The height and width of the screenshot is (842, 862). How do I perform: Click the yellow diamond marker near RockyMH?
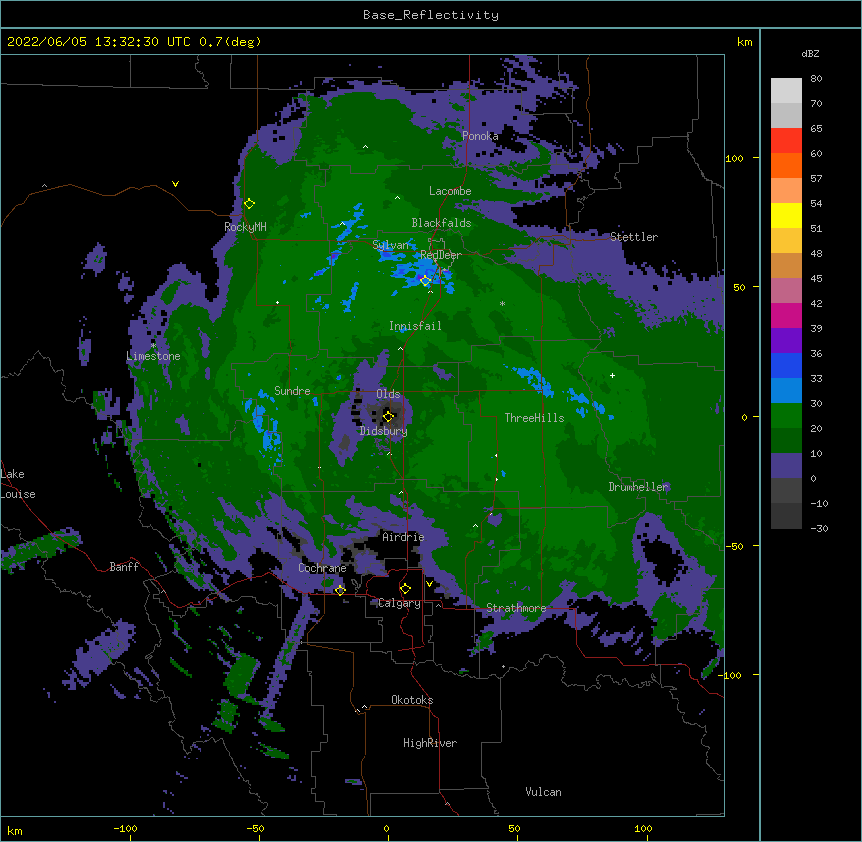click(x=250, y=204)
